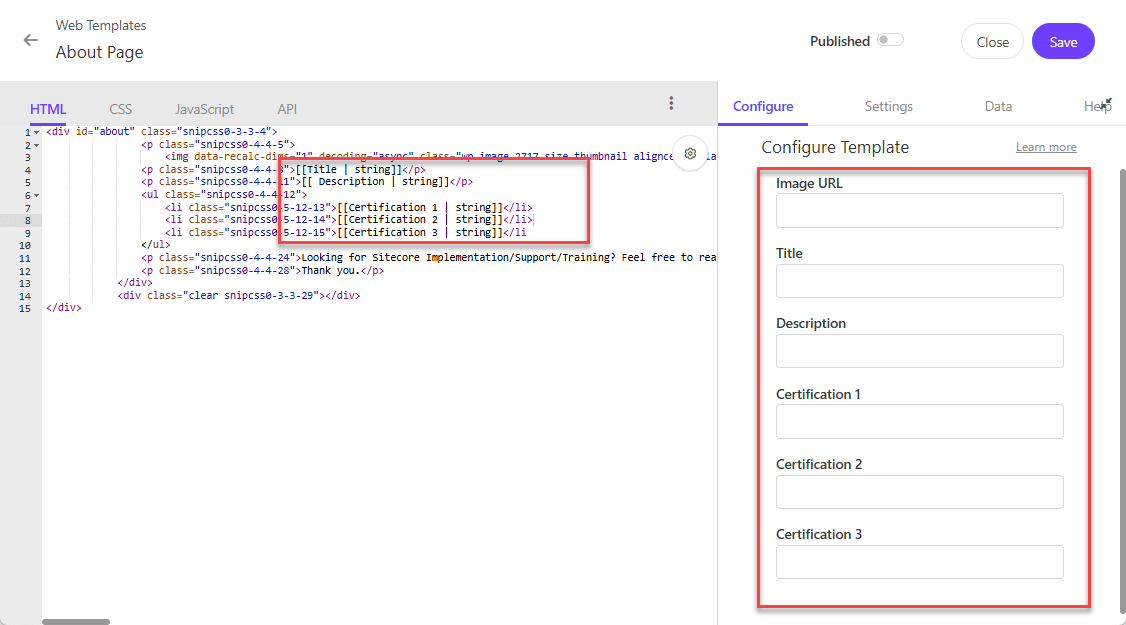1126x625 pixels.
Task: Click the code editor horizontal scrollbar
Action: coord(75,621)
